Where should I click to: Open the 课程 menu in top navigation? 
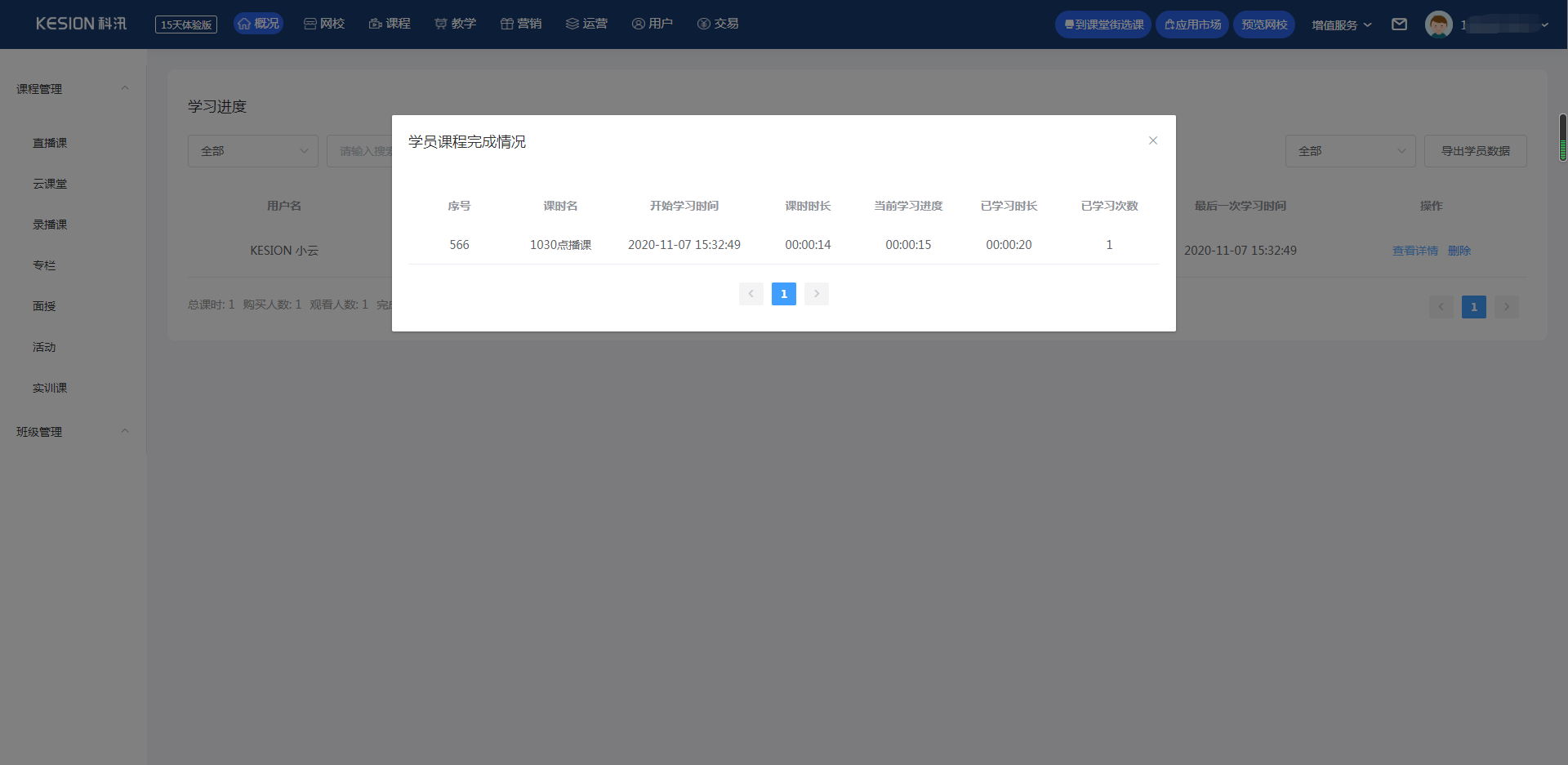(390, 24)
